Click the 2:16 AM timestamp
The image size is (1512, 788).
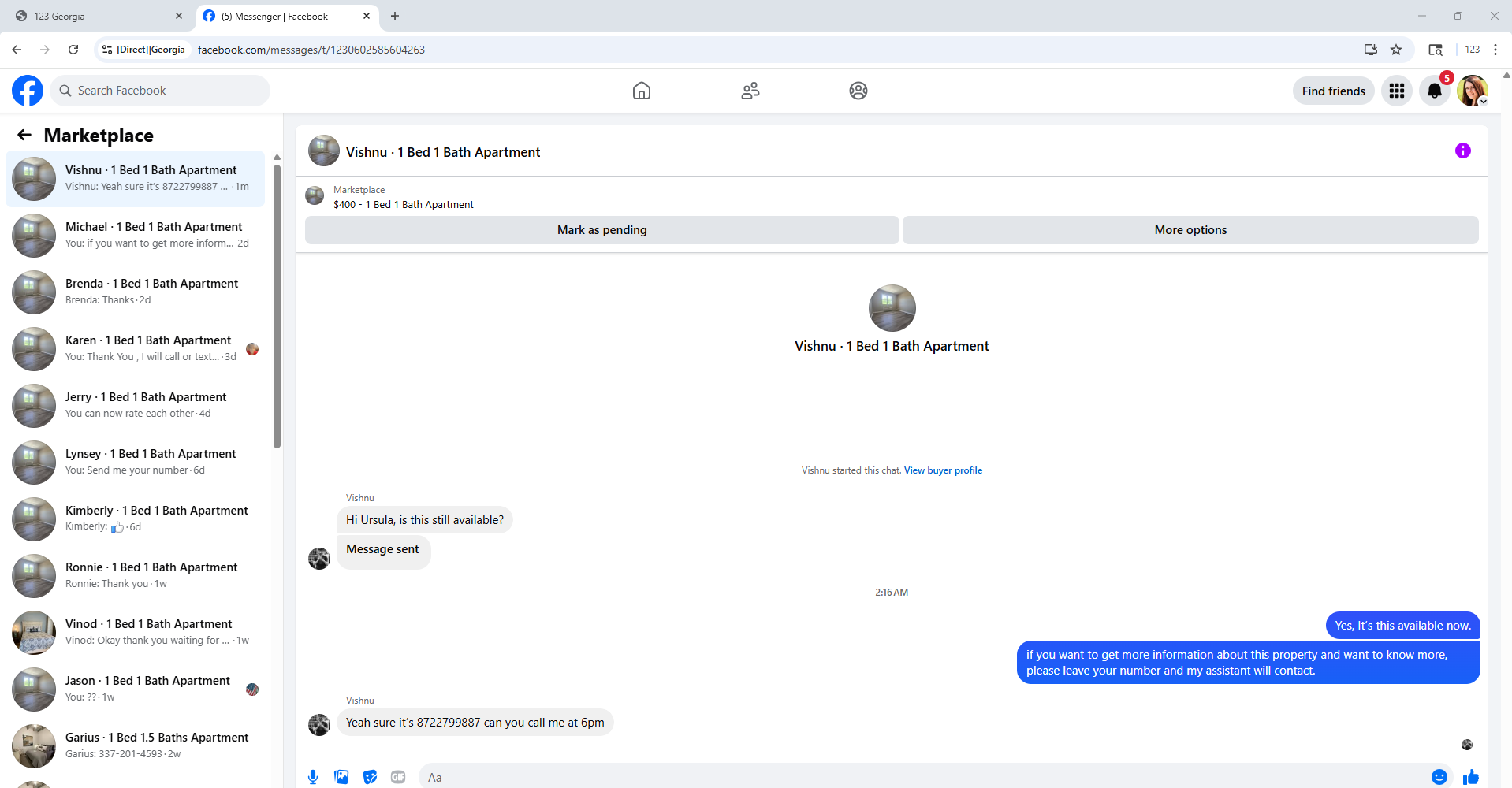[892, 593]
